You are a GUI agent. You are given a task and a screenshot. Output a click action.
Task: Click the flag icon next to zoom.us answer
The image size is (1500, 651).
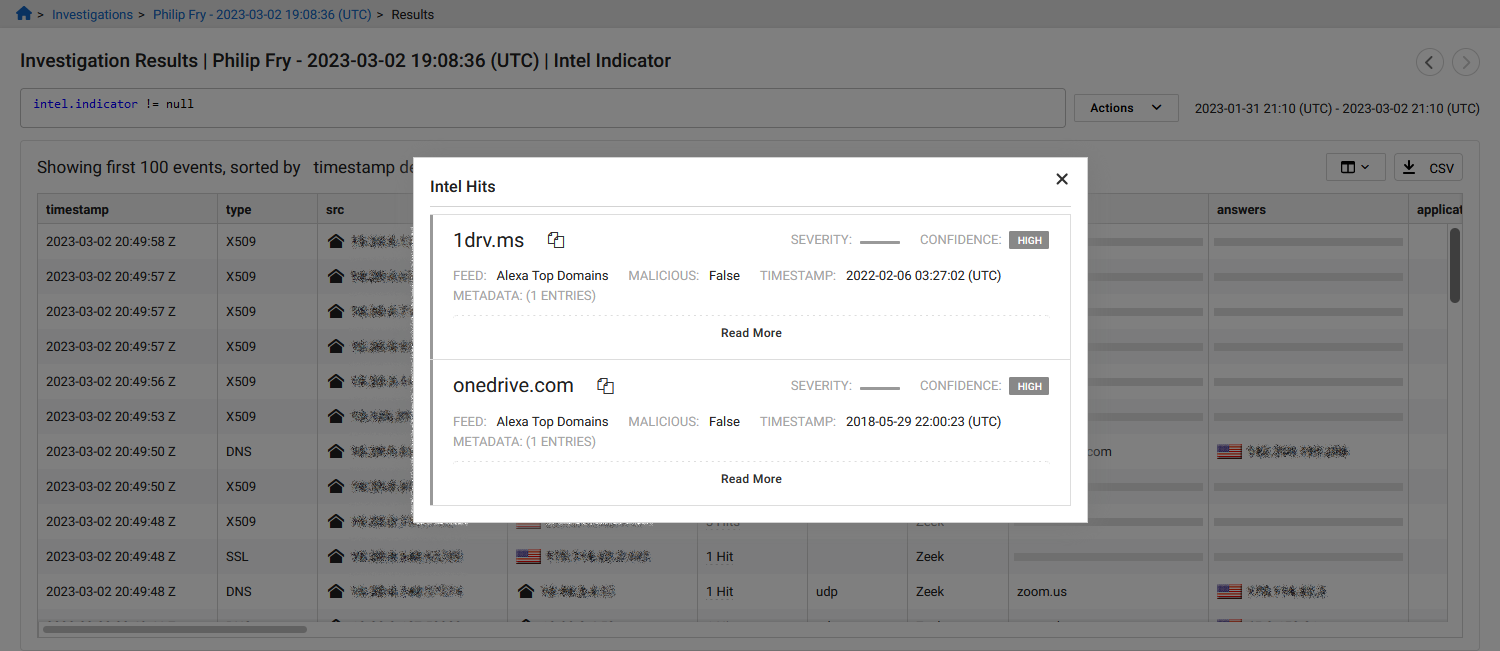(x=1229, y=591)
